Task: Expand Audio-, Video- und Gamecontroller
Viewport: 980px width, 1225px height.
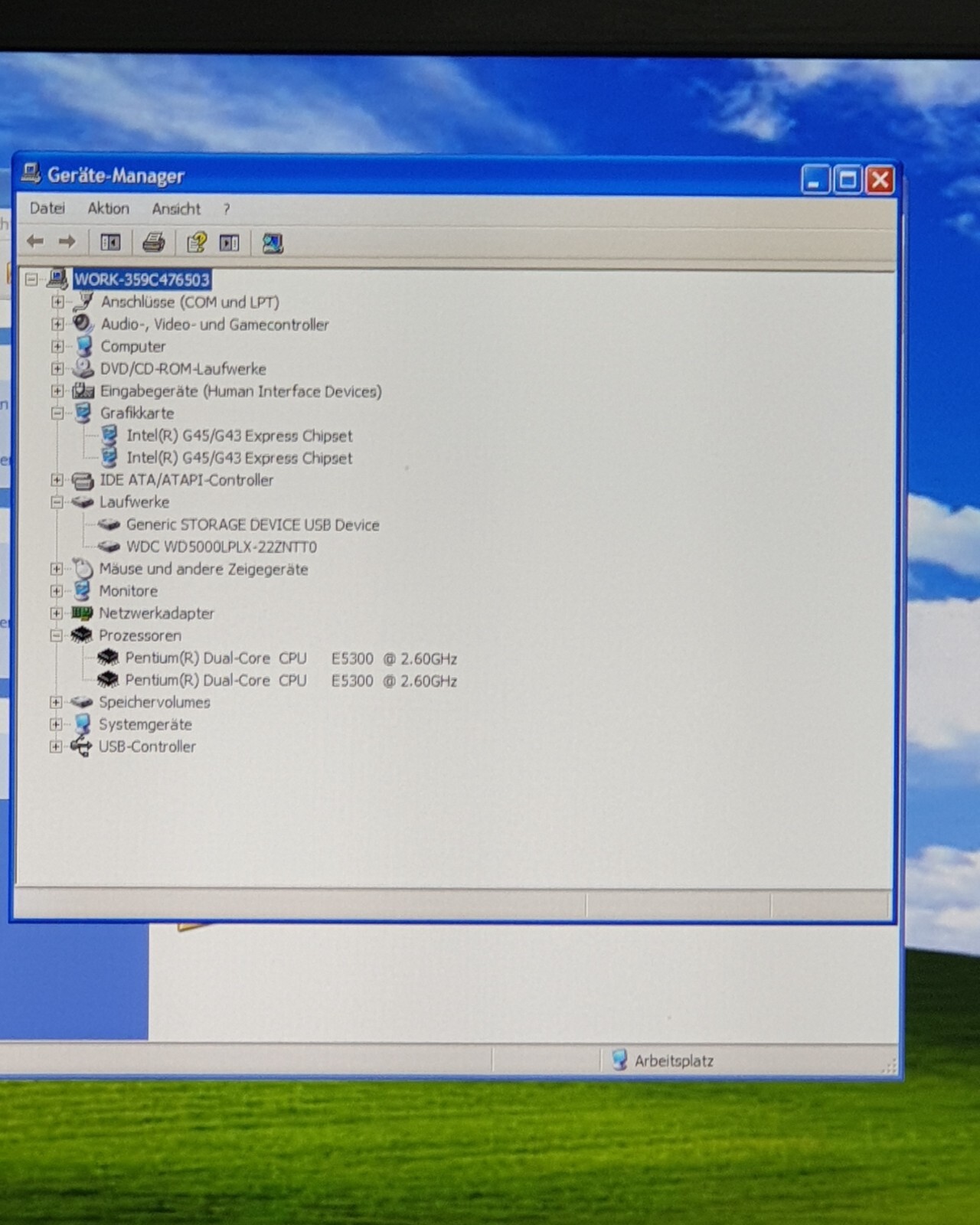Action: 57,324
